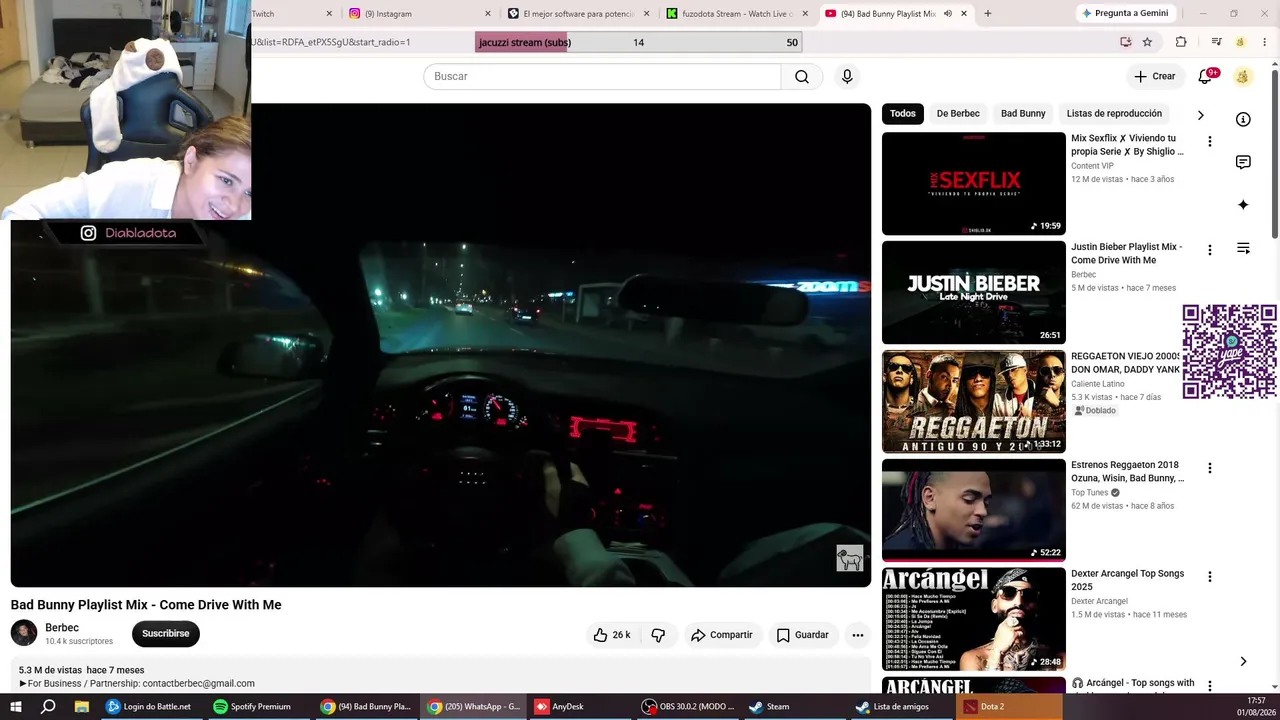Select the Bad Bunny filter chip
Screen dimensions: 1280x720
1023,114
